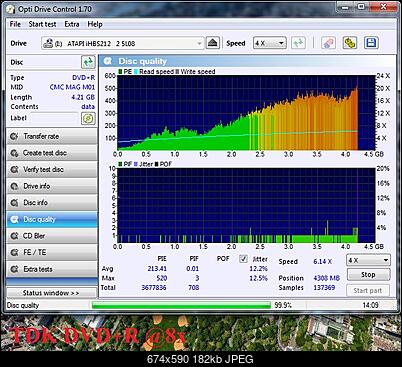Screen dimensions: 402x367
Task: Click the DVD+R type value
Action: 84,78
